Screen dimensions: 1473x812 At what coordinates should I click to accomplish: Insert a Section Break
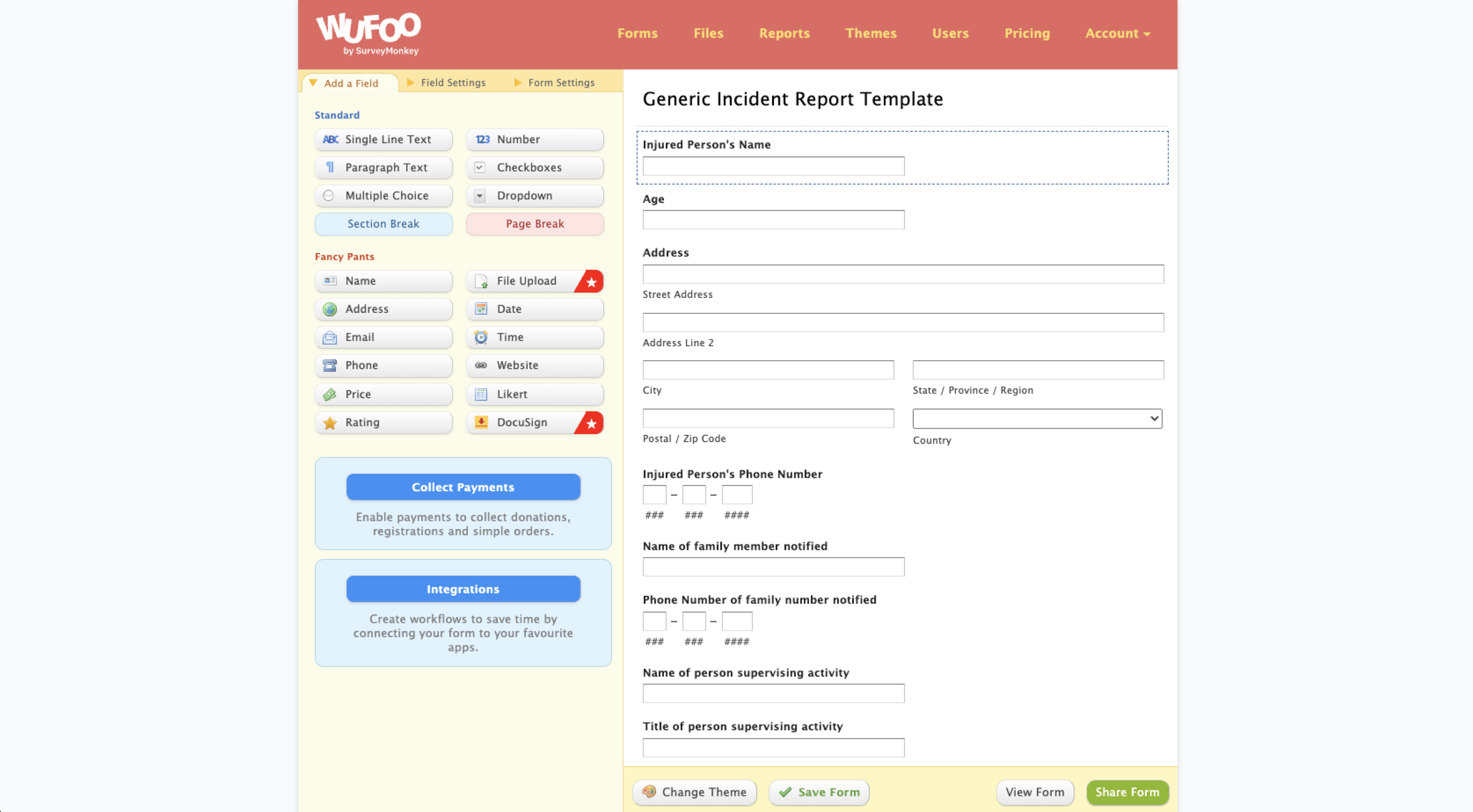point(383,224)
